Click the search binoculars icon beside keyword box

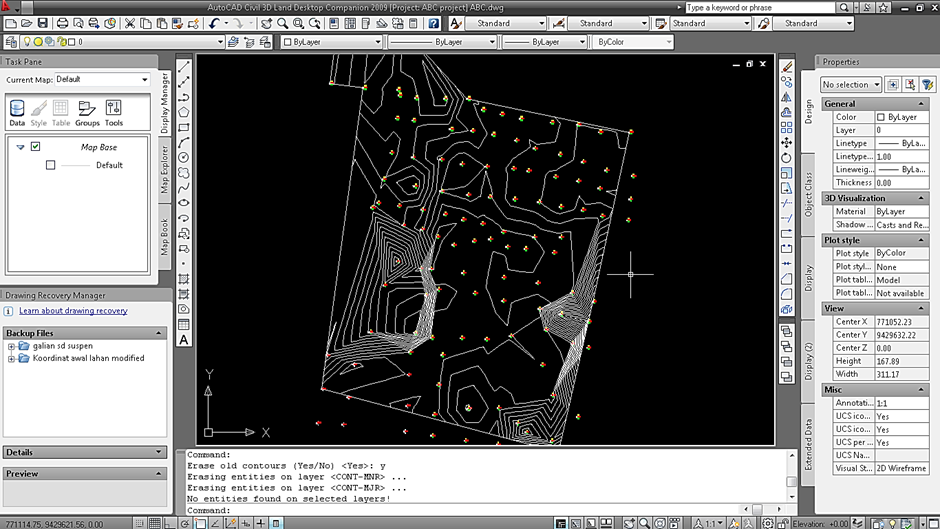click(x=844, y=8)
